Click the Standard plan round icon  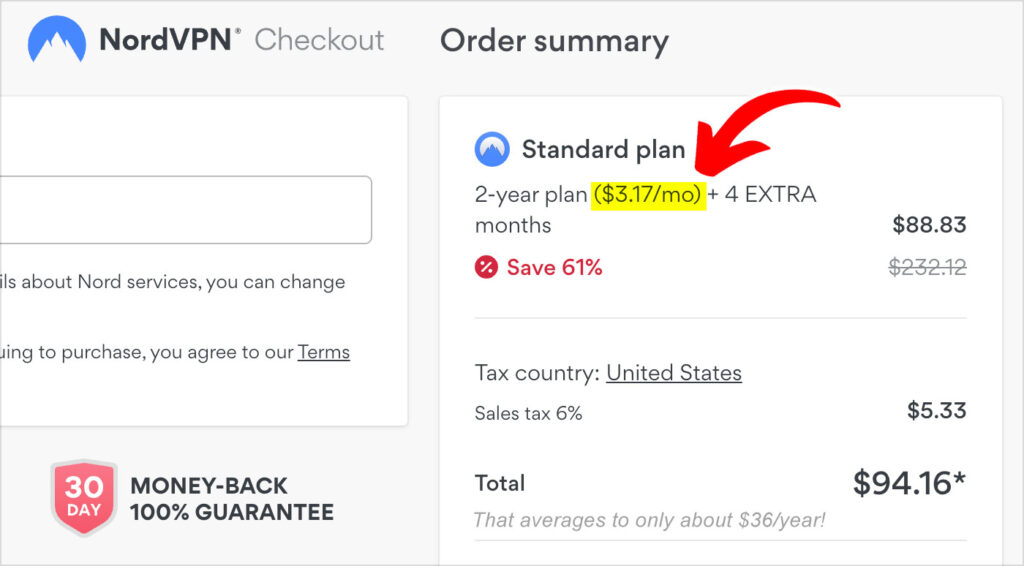pos(492,149)
